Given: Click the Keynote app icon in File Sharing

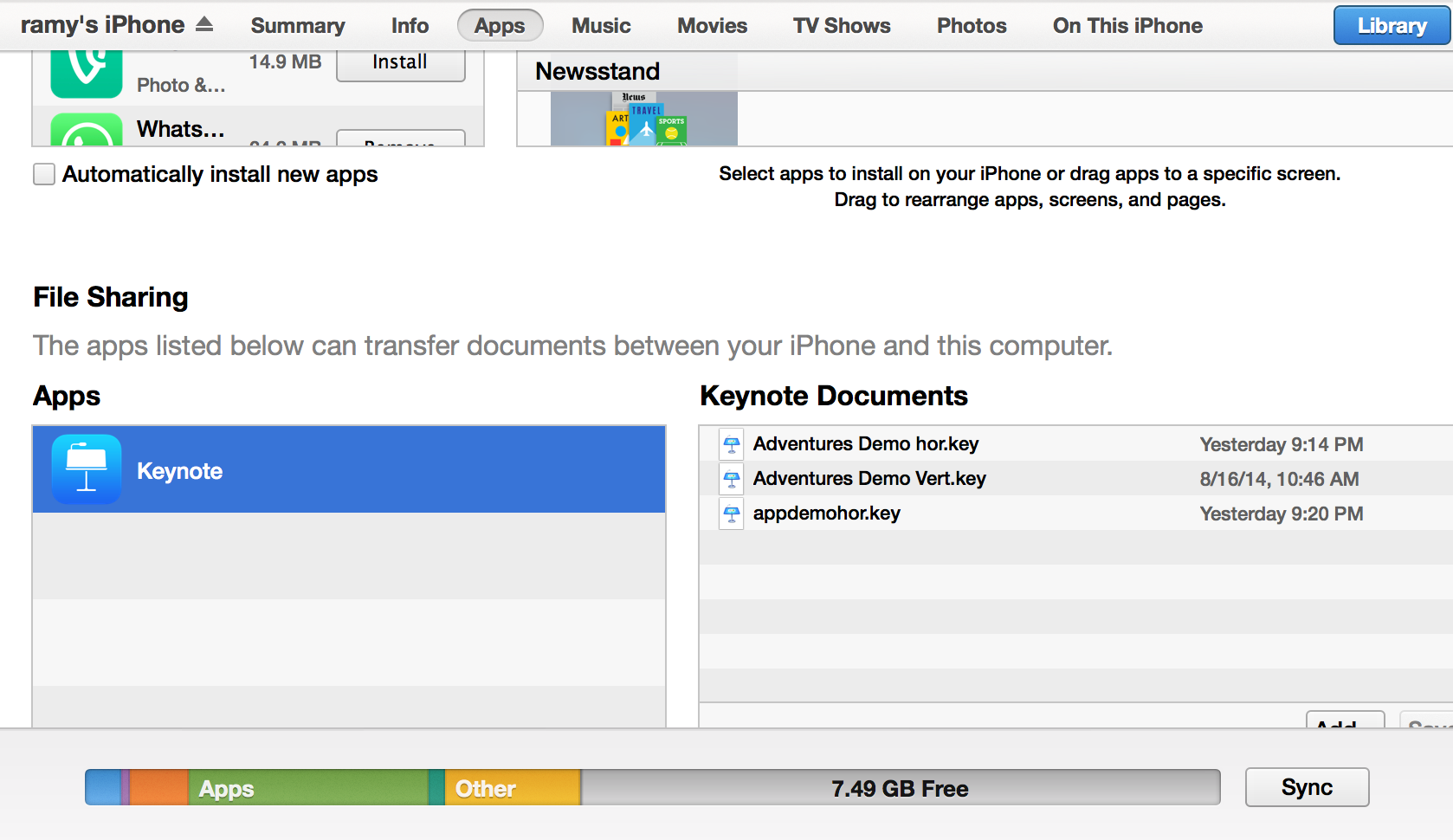Looking at the screenshot, I should 87,469.
